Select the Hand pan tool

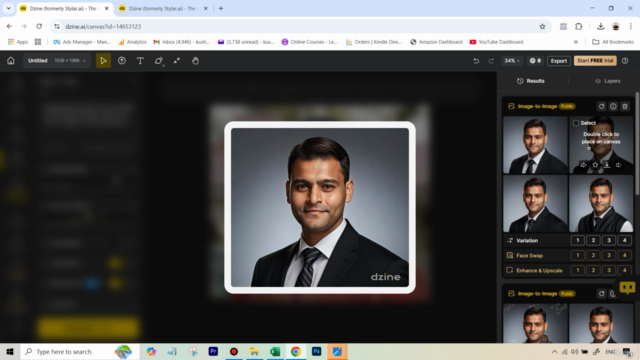coord(195,61)
